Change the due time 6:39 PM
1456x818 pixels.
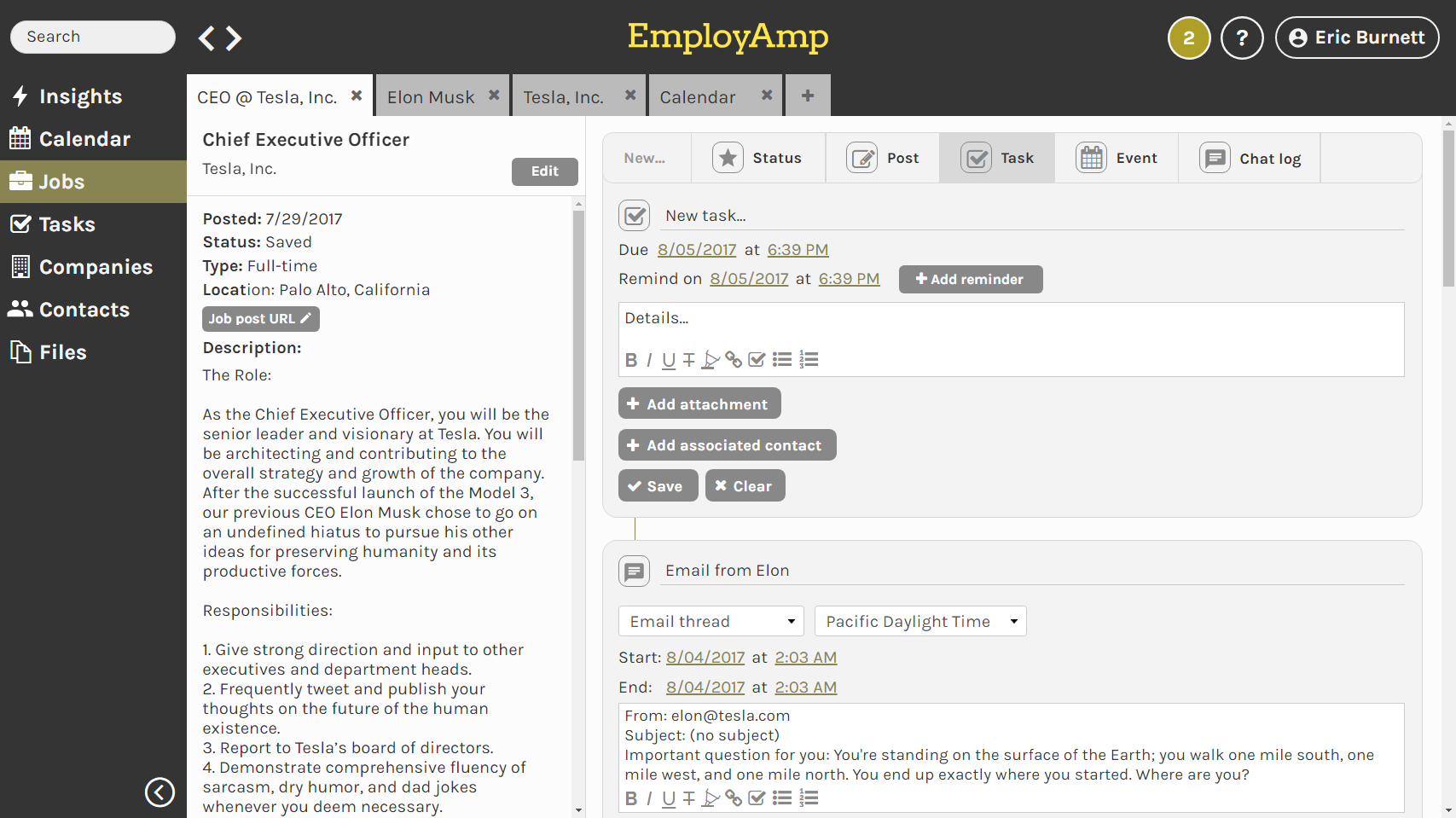tap(798, 250)
